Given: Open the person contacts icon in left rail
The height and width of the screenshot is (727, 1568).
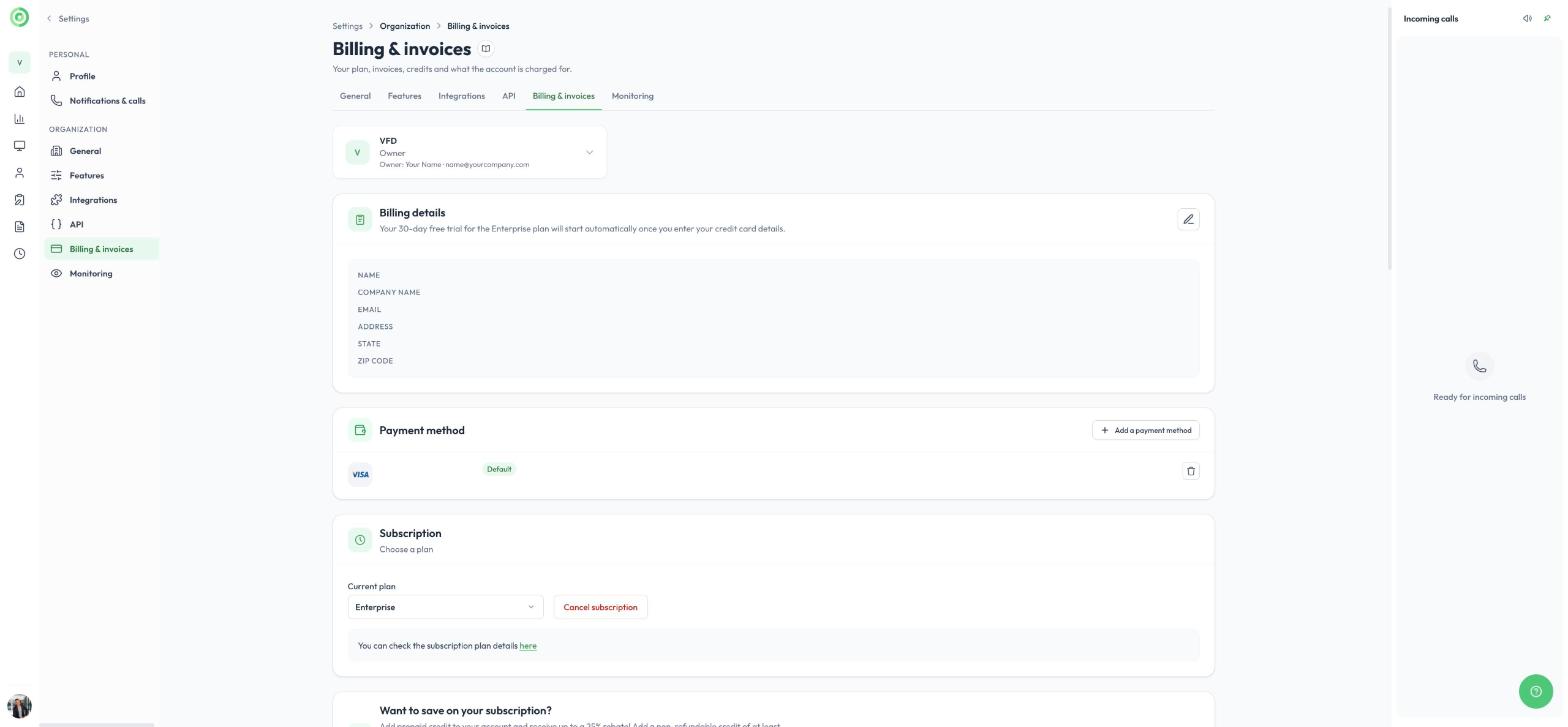Looking at the screenshot, I should 19,173.
